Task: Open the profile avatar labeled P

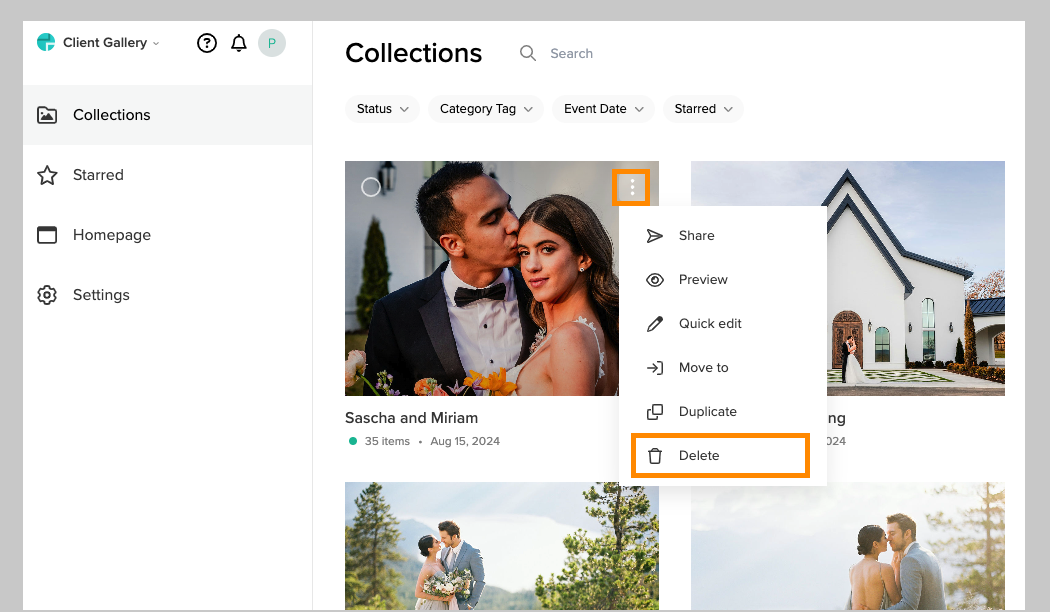Action: tap(272, 43)
